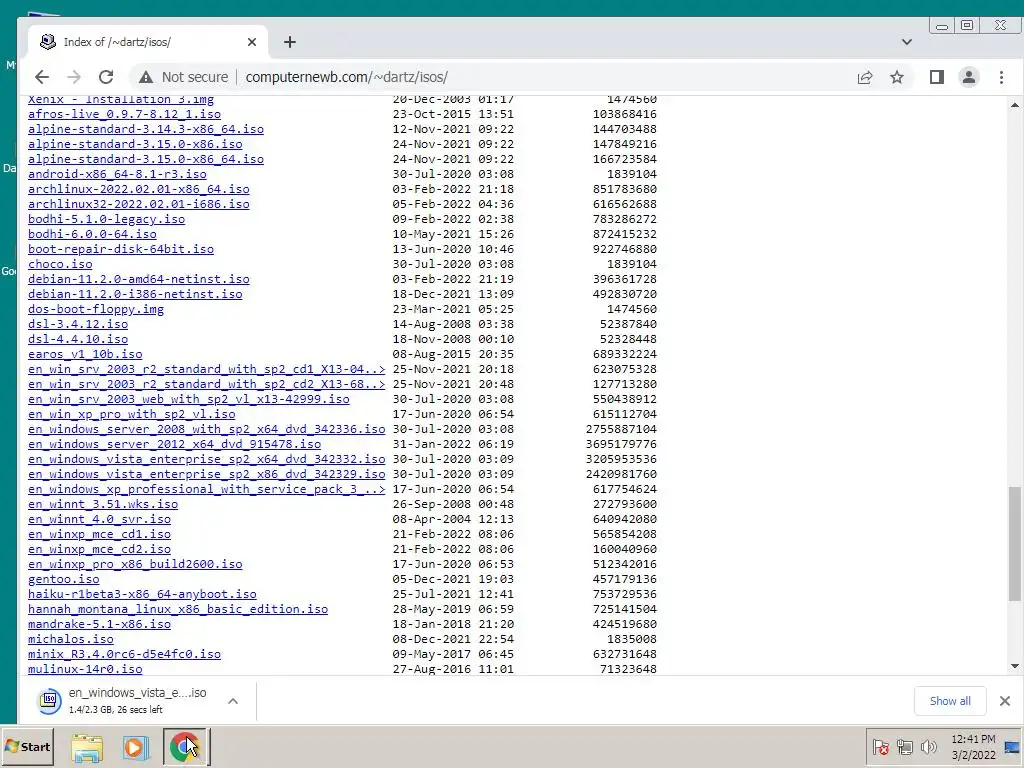Download haiku-r1beta3-x86_64-anyboot.iso
The height and width of the screenshot is (768, 1024).
click(x=142, y=595)
